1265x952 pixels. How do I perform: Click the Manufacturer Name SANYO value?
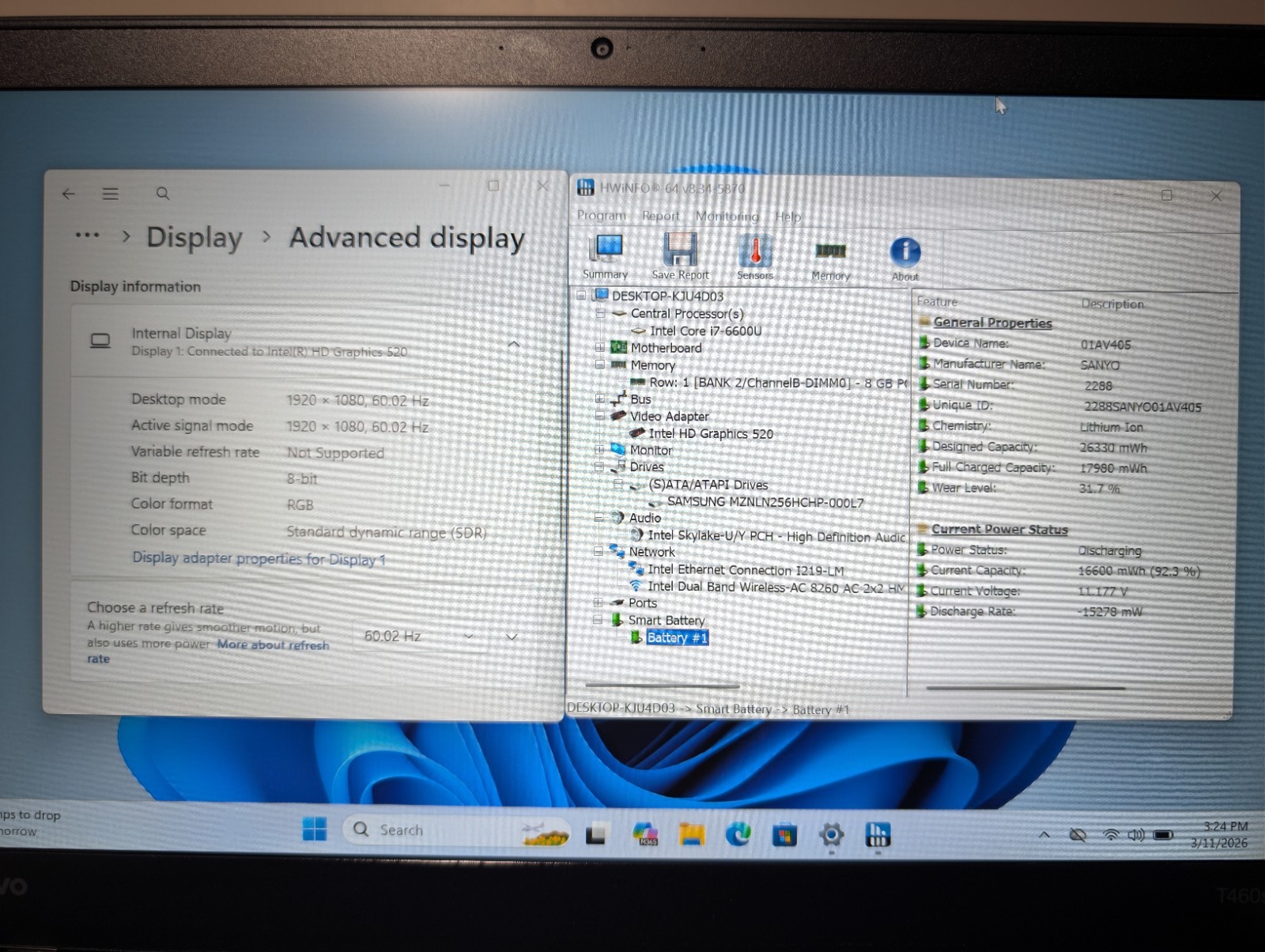1100,365
